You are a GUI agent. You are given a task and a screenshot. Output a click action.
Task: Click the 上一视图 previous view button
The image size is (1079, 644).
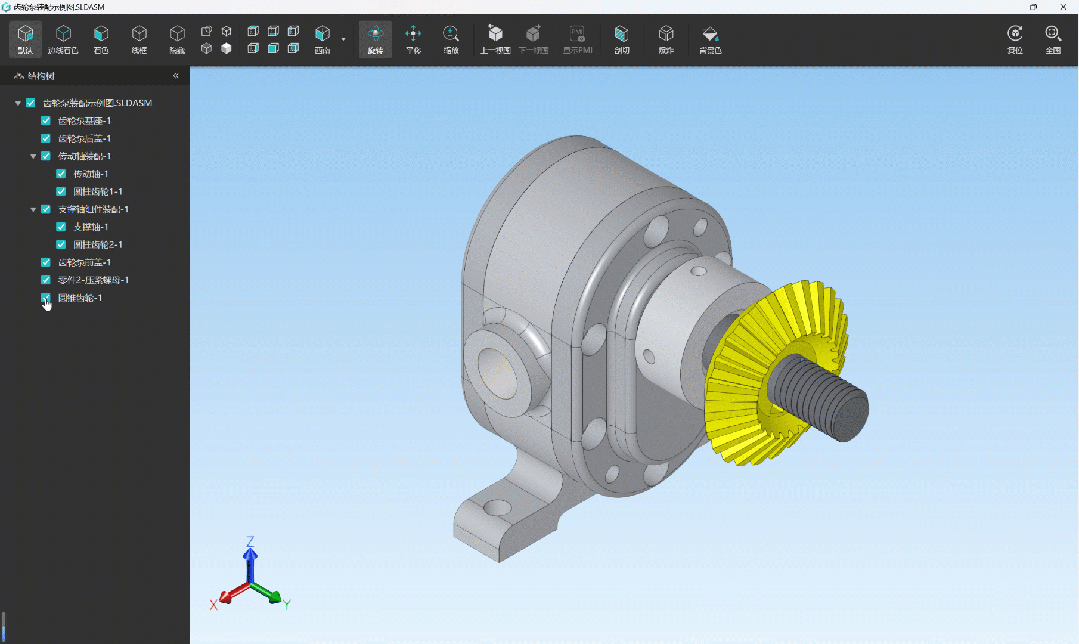point(495,38)
